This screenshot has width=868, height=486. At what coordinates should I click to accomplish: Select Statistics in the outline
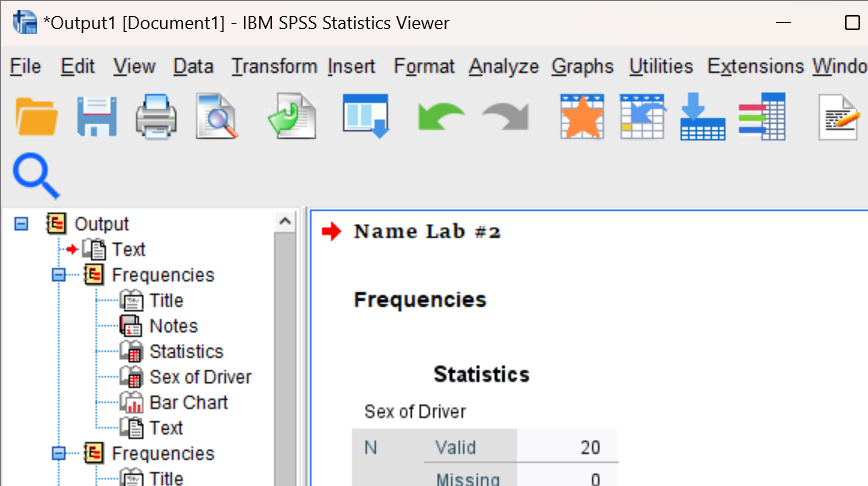pyautogui.click(x=186, y=351)
